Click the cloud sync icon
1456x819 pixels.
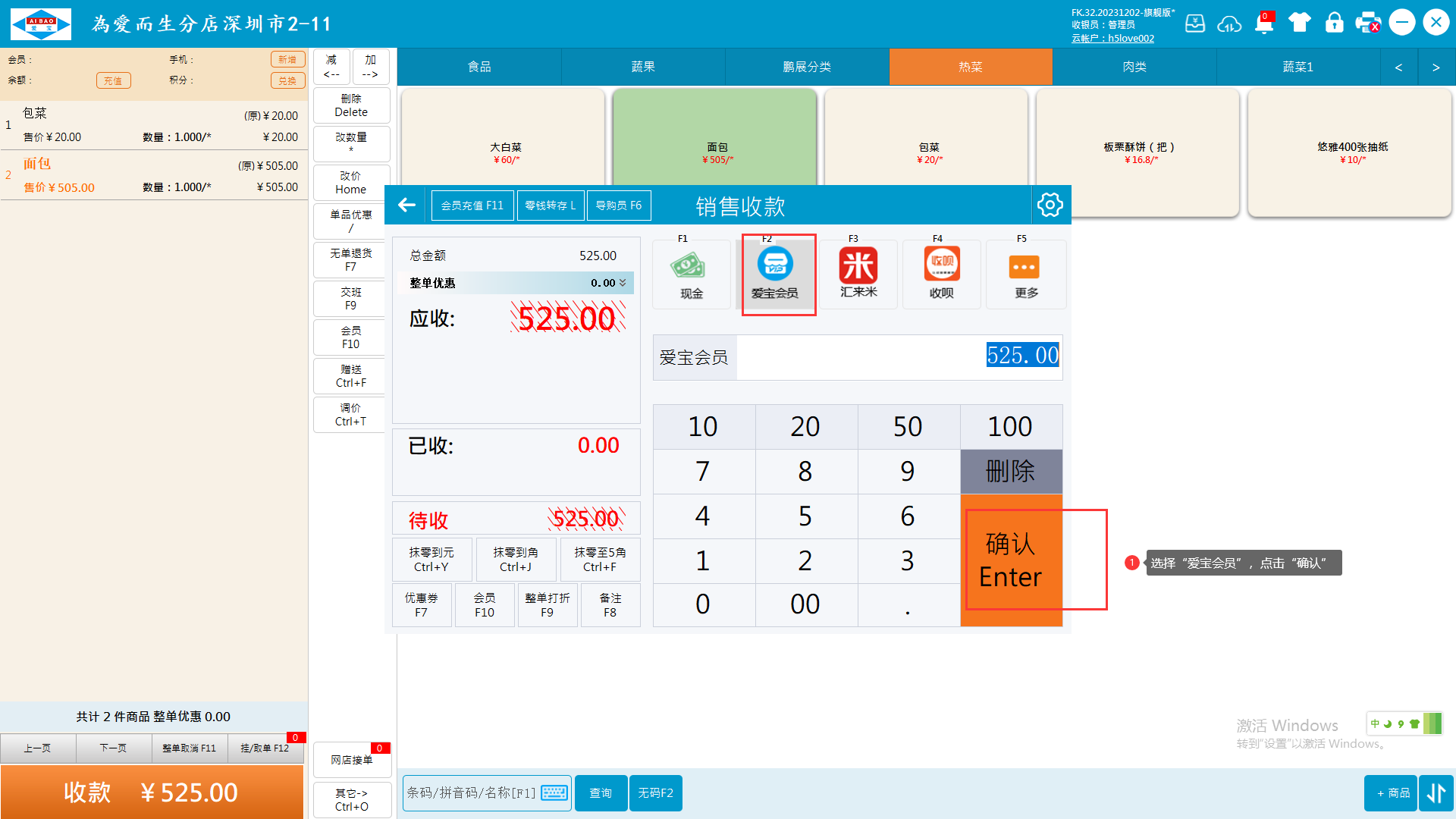pos(1229,24)
